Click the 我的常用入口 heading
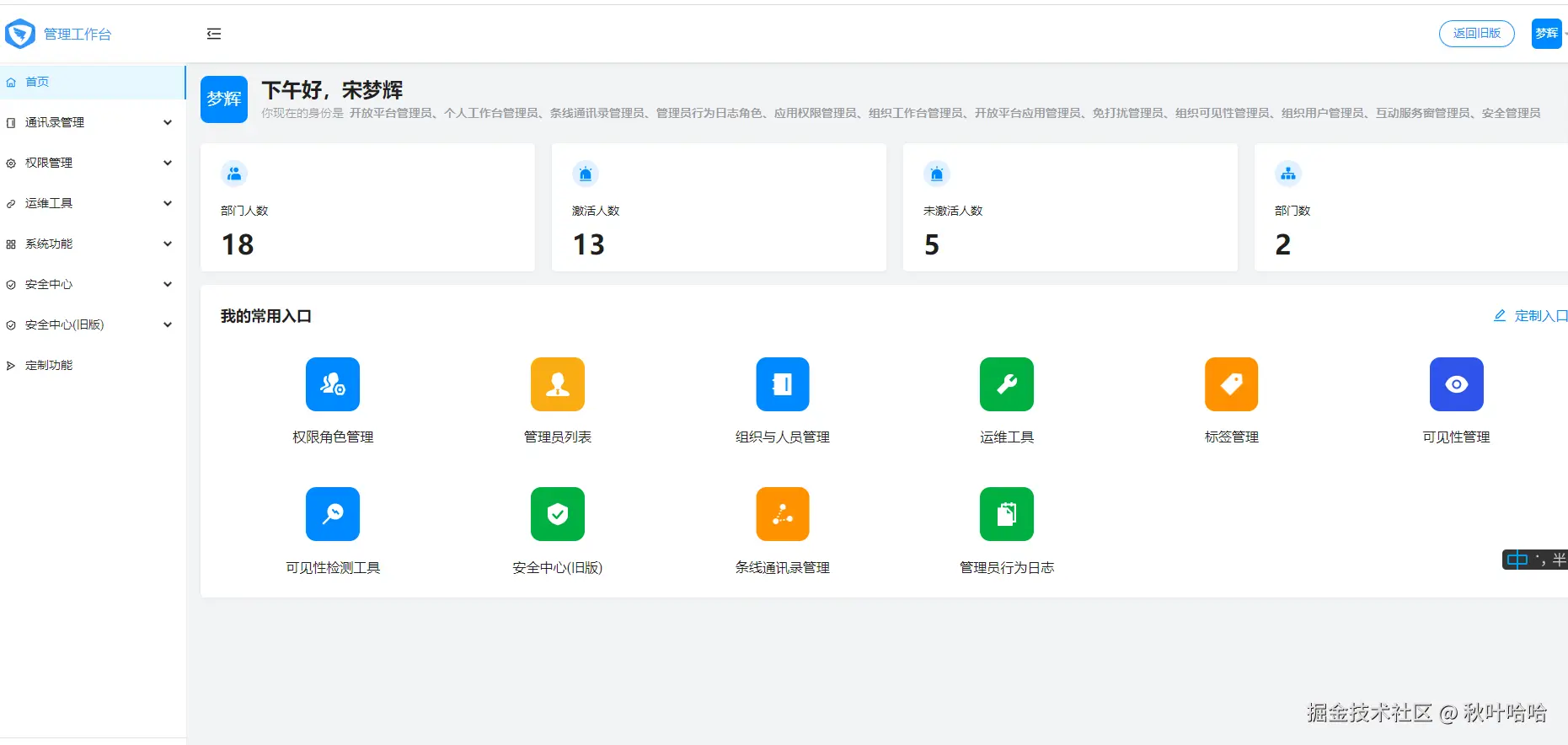The height and width of the screenshot is (745, 1568). 266,316
